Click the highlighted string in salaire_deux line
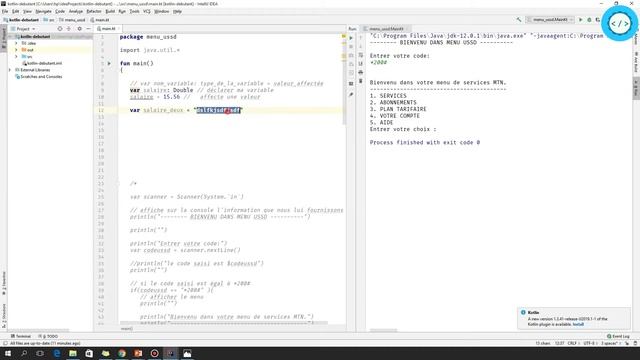640x360 pixels. coord(218,110)
